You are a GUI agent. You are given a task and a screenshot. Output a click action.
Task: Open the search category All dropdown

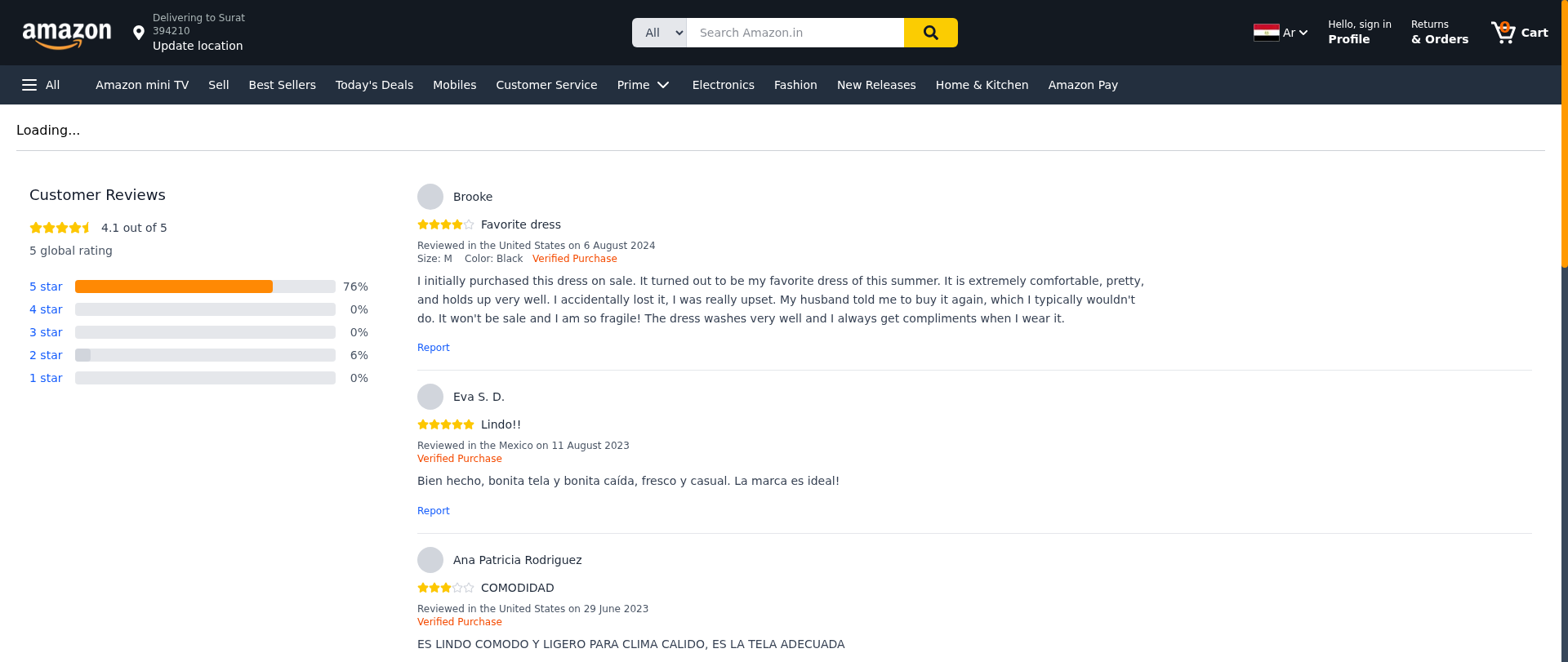[660, 33]
